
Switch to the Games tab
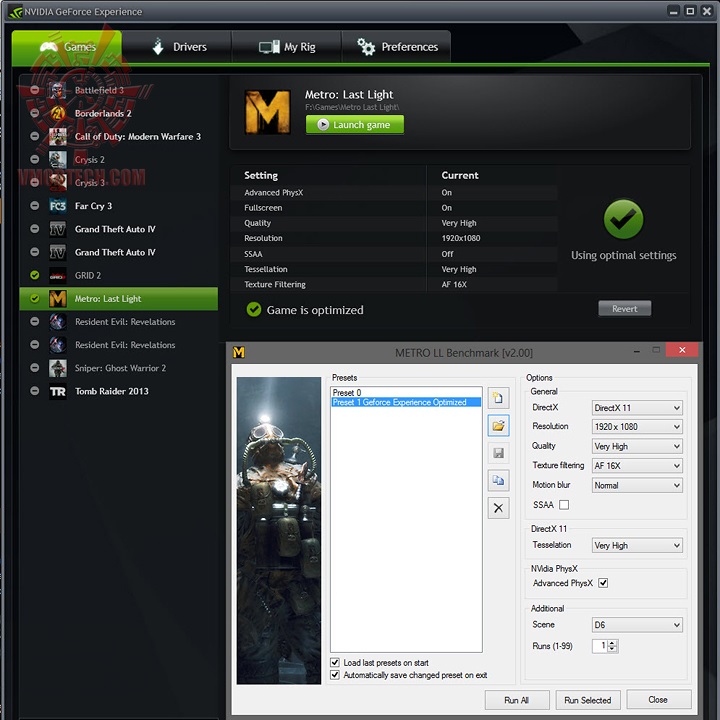tap(67, 47)
